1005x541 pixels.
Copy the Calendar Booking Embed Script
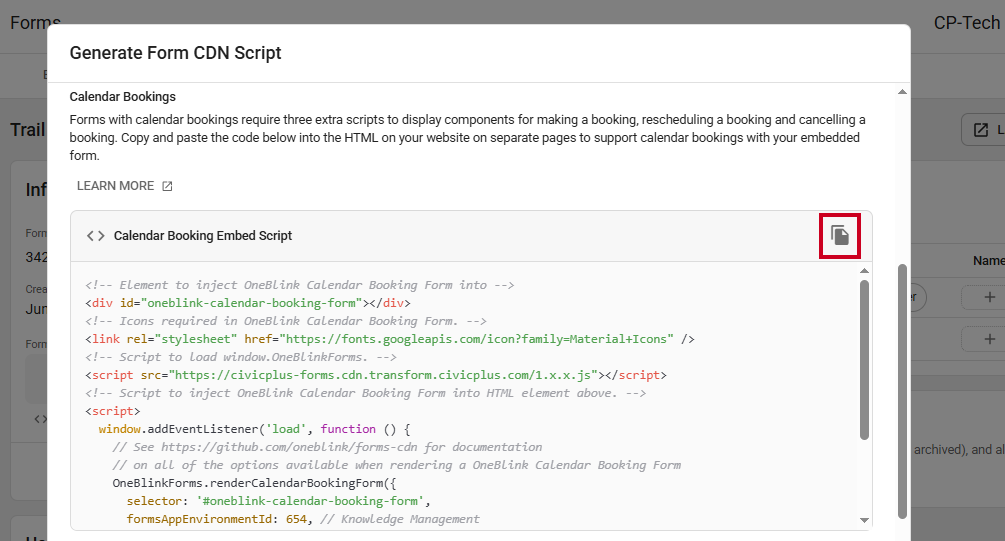click(840, 236)
